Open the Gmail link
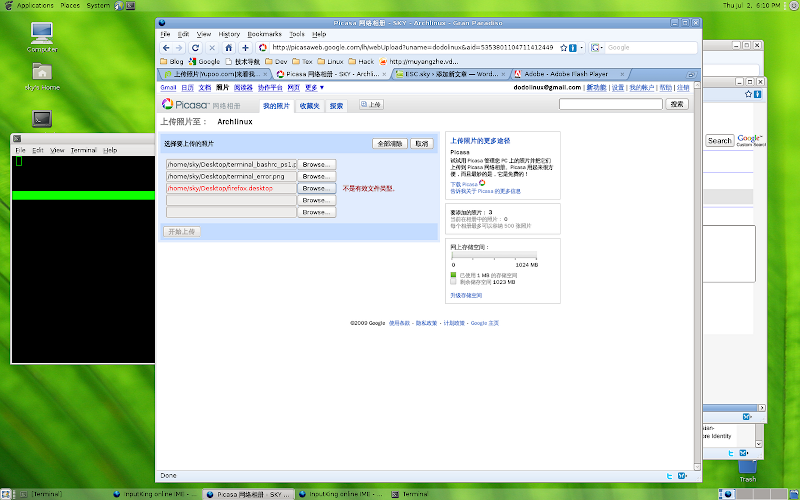This screenshot has width=800, height=500. pyautogui.click(x=168, y=88)
